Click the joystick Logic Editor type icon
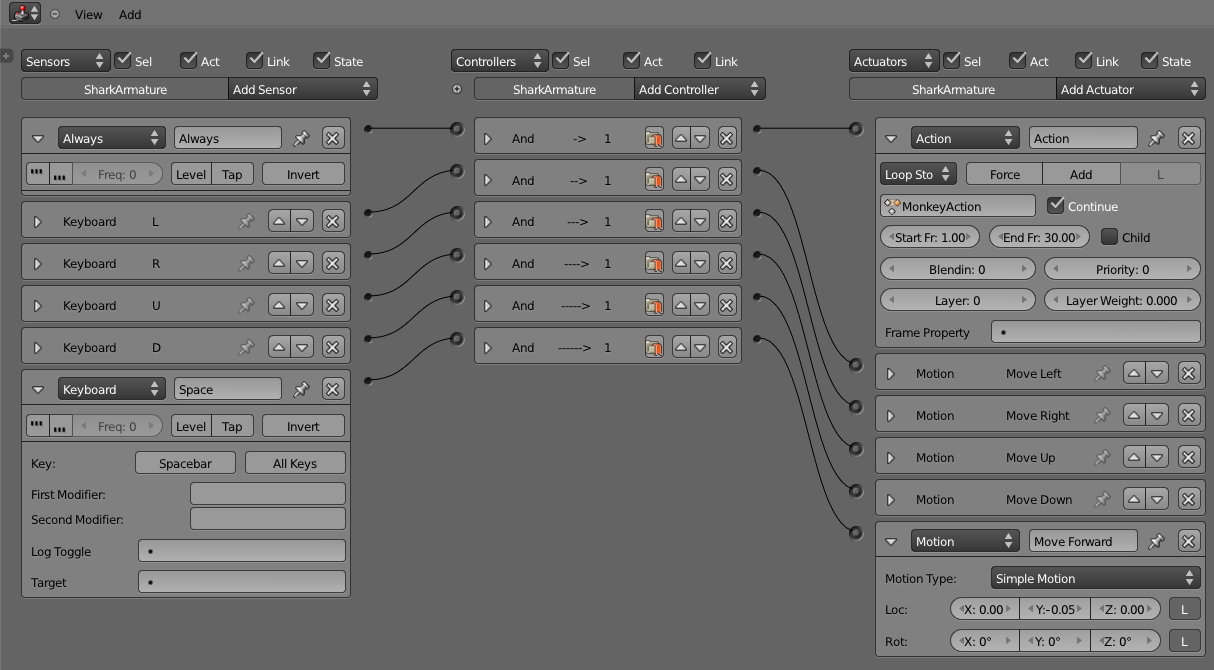 tap(18, 13)
